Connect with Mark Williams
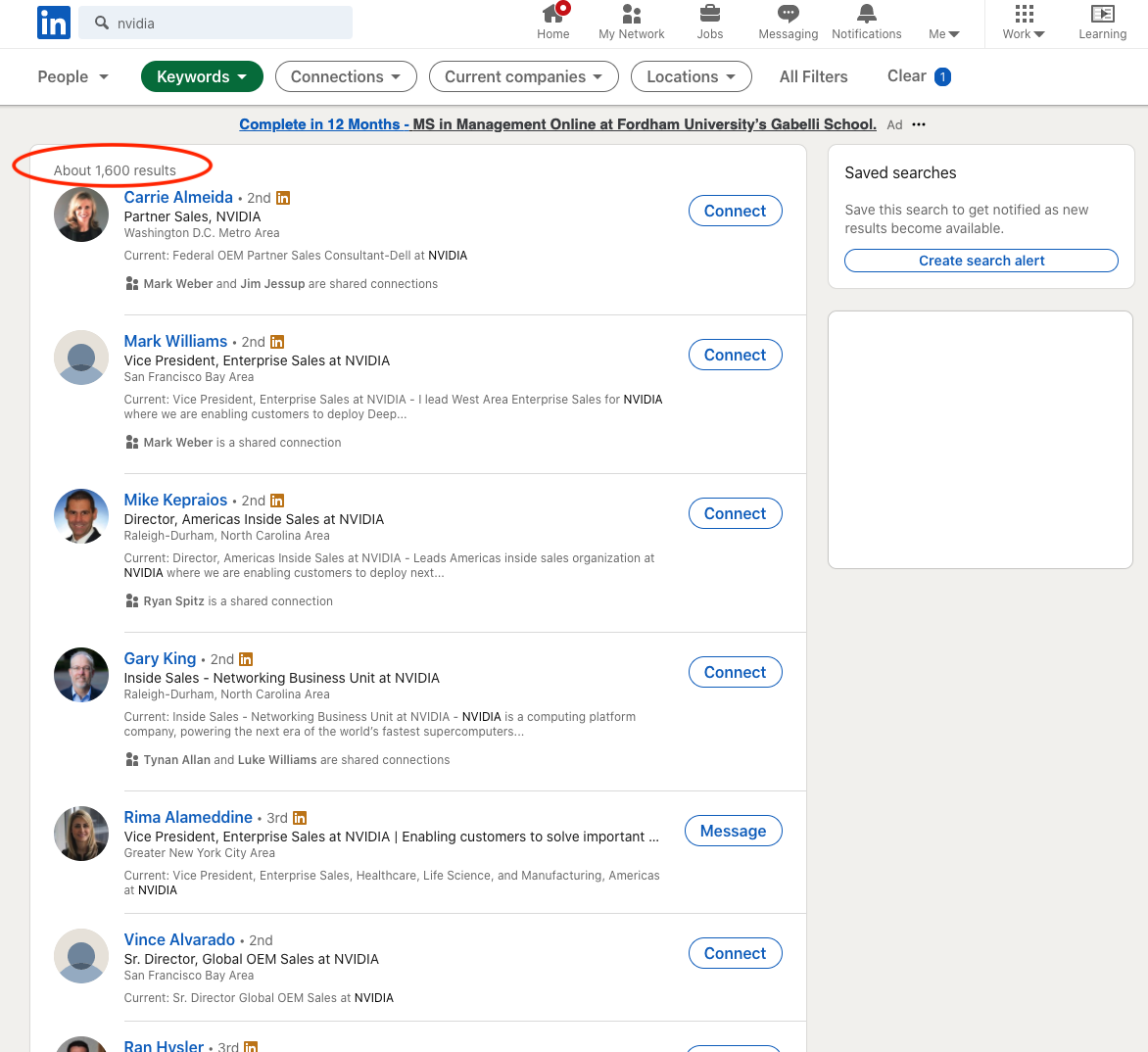Screen dimensions: 1148x1052 (x=735, y=355)
